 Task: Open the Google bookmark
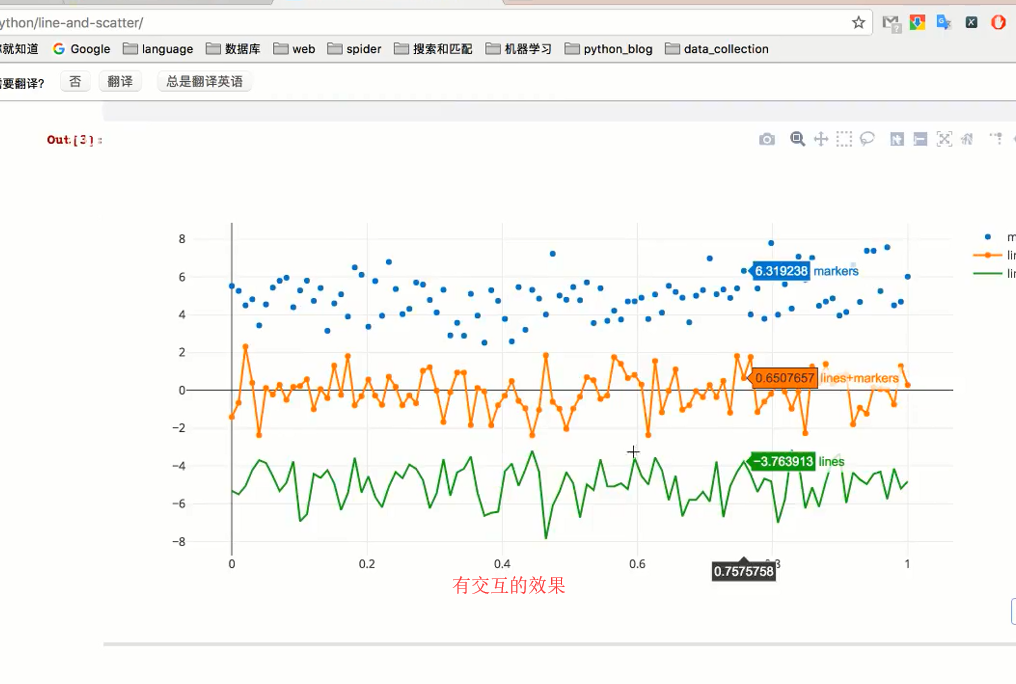click(82, 49)
